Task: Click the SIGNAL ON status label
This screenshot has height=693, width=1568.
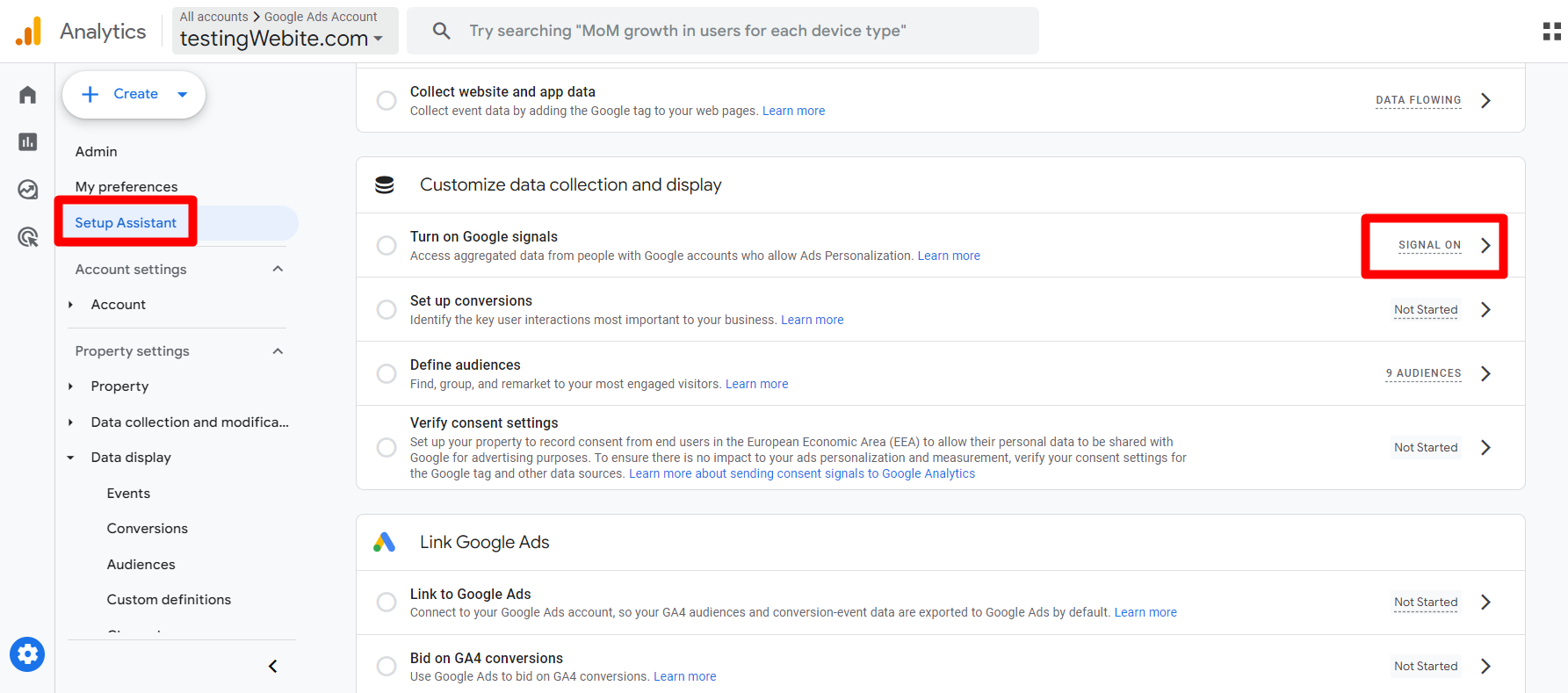Action: 1430,245
